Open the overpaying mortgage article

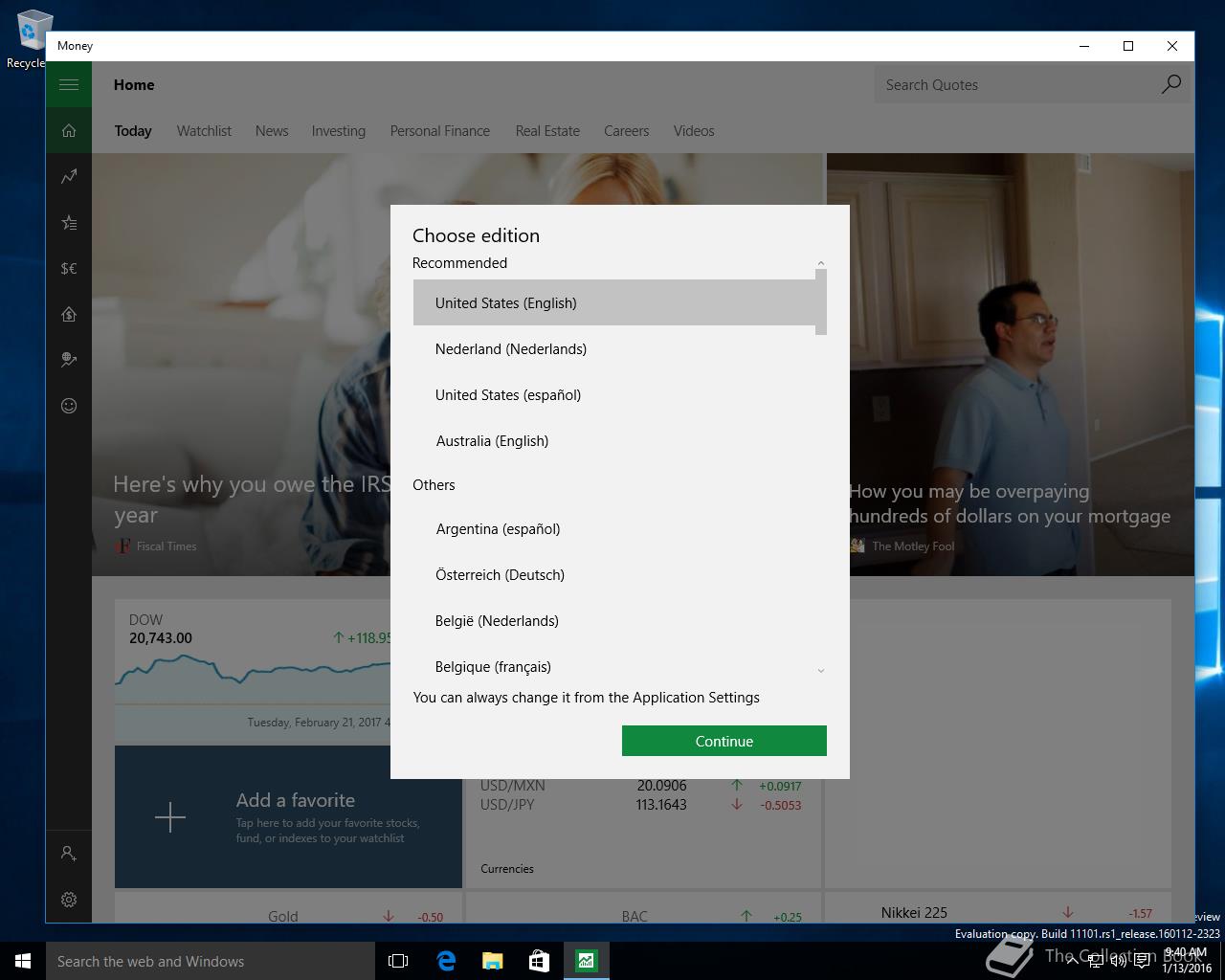click(1010, 503)
